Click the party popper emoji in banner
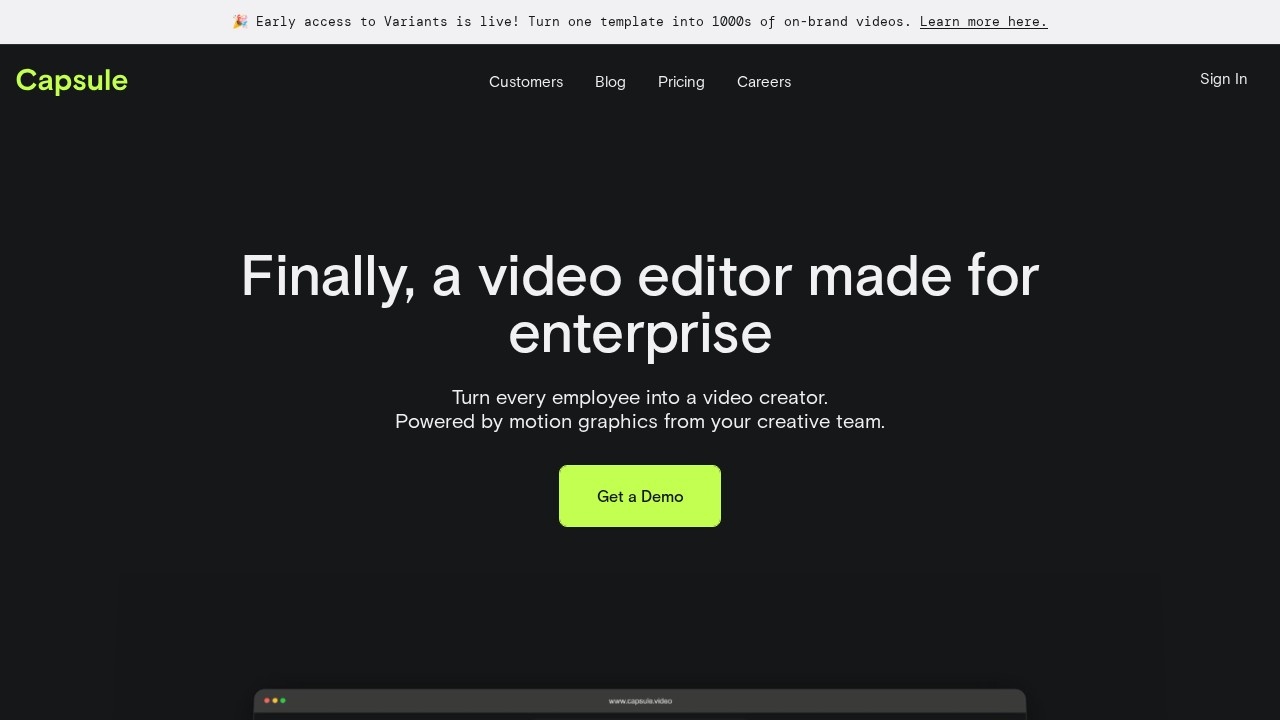Image resolution: width=1280 pixels, height=720 pixels. coord(240,22)
